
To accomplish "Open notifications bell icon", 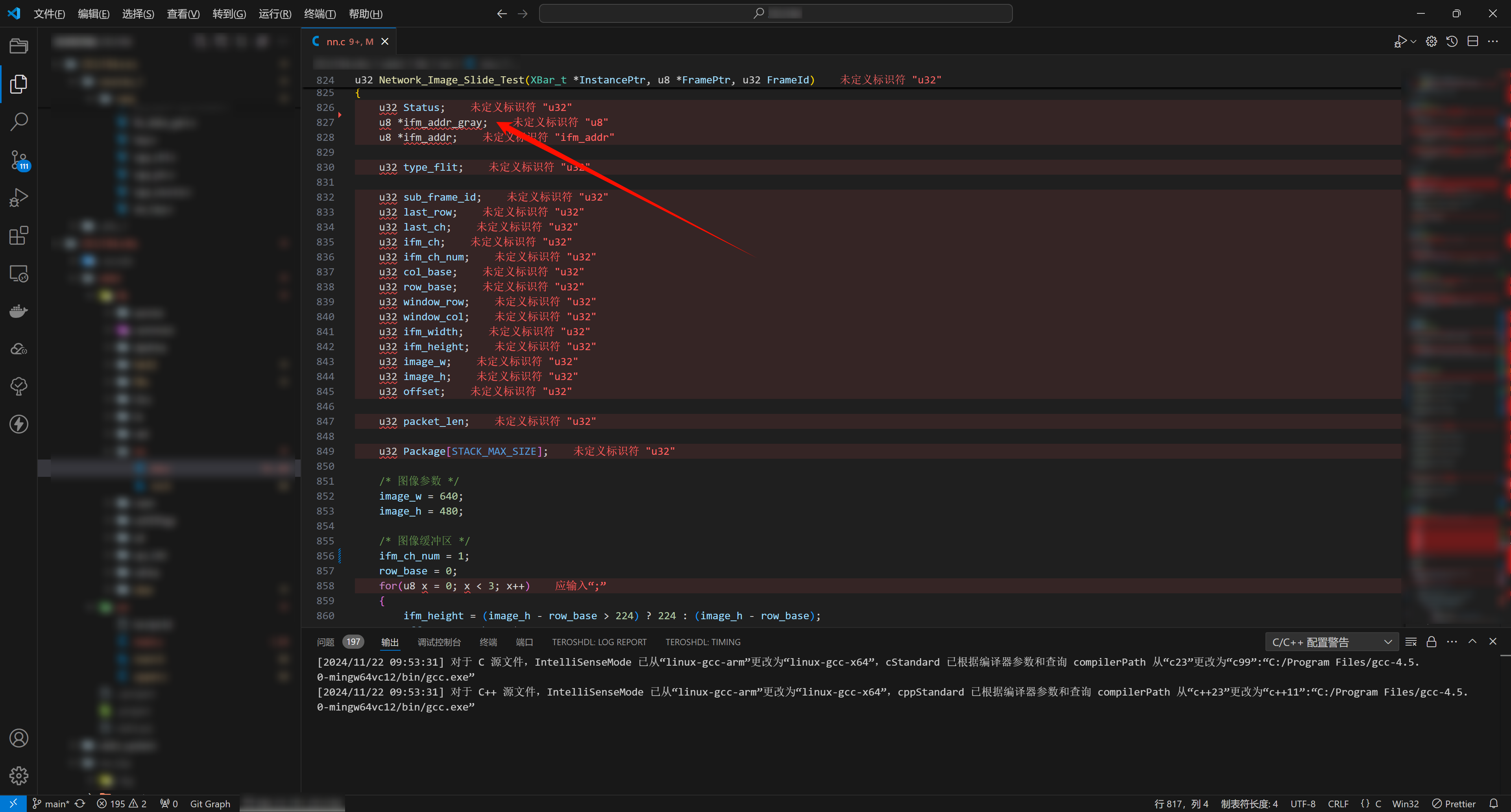I will (1493, 804).
